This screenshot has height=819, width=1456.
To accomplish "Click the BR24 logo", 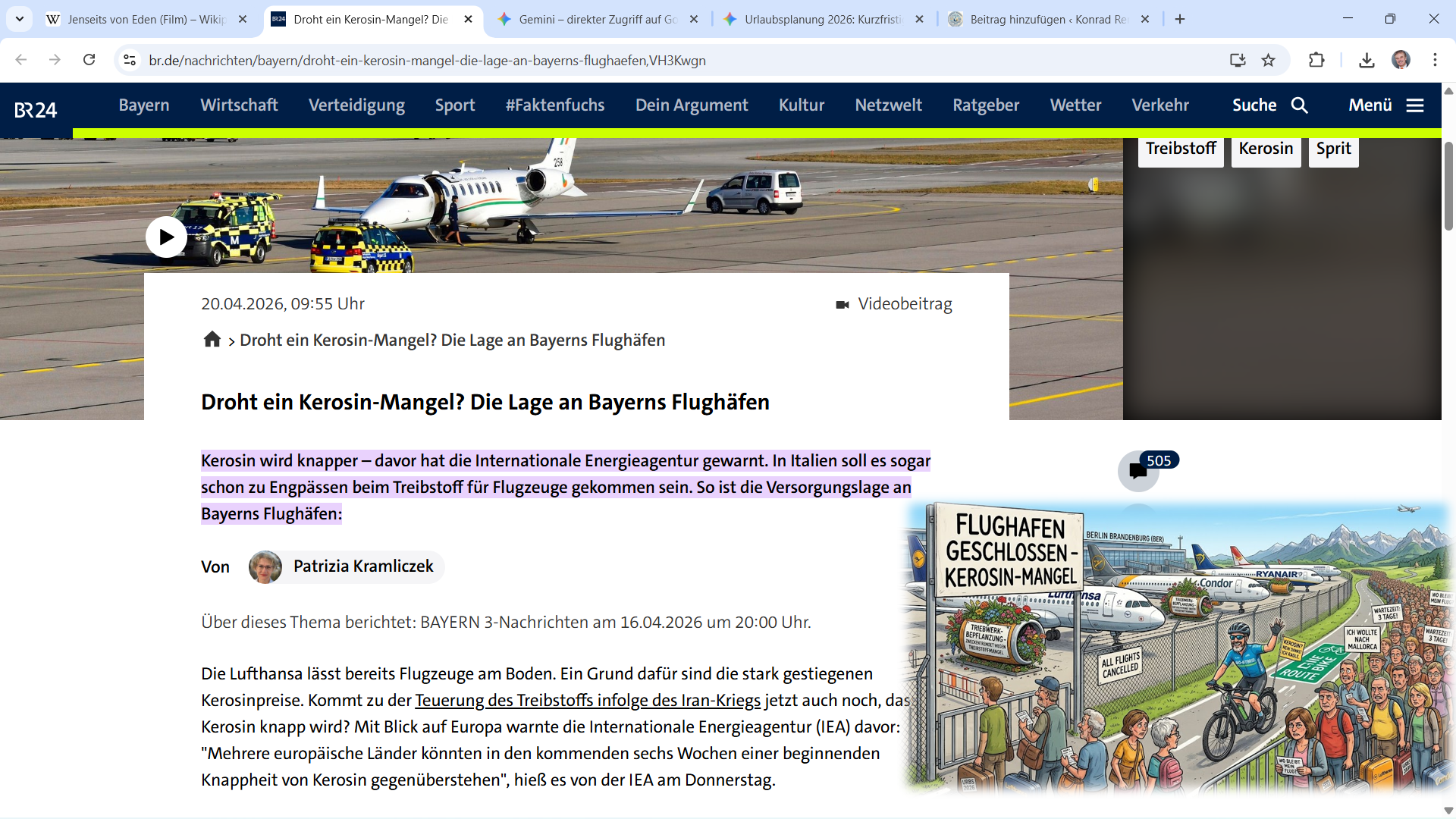I will point(36,110).
